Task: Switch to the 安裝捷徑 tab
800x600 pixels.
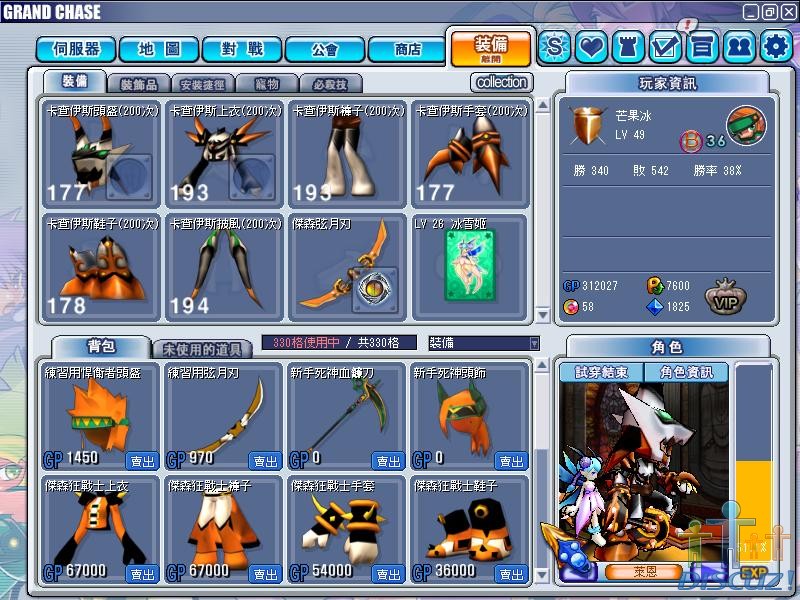Action: pyautogui.click(x=203, y=84)
